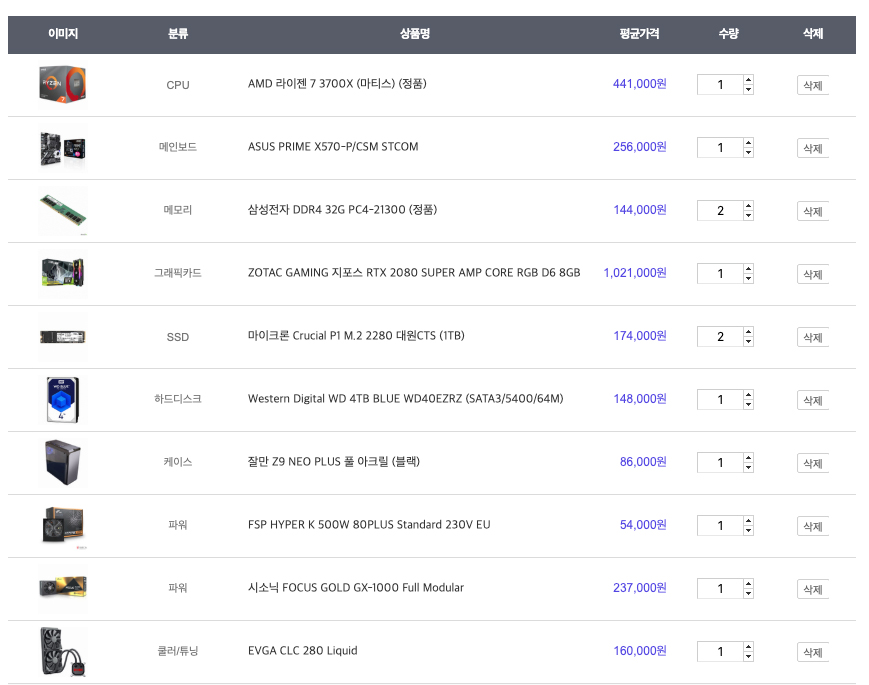
Task: Open the ZOTAC RTX 2080 SUPER thumbnail
Action: (63, 274)
